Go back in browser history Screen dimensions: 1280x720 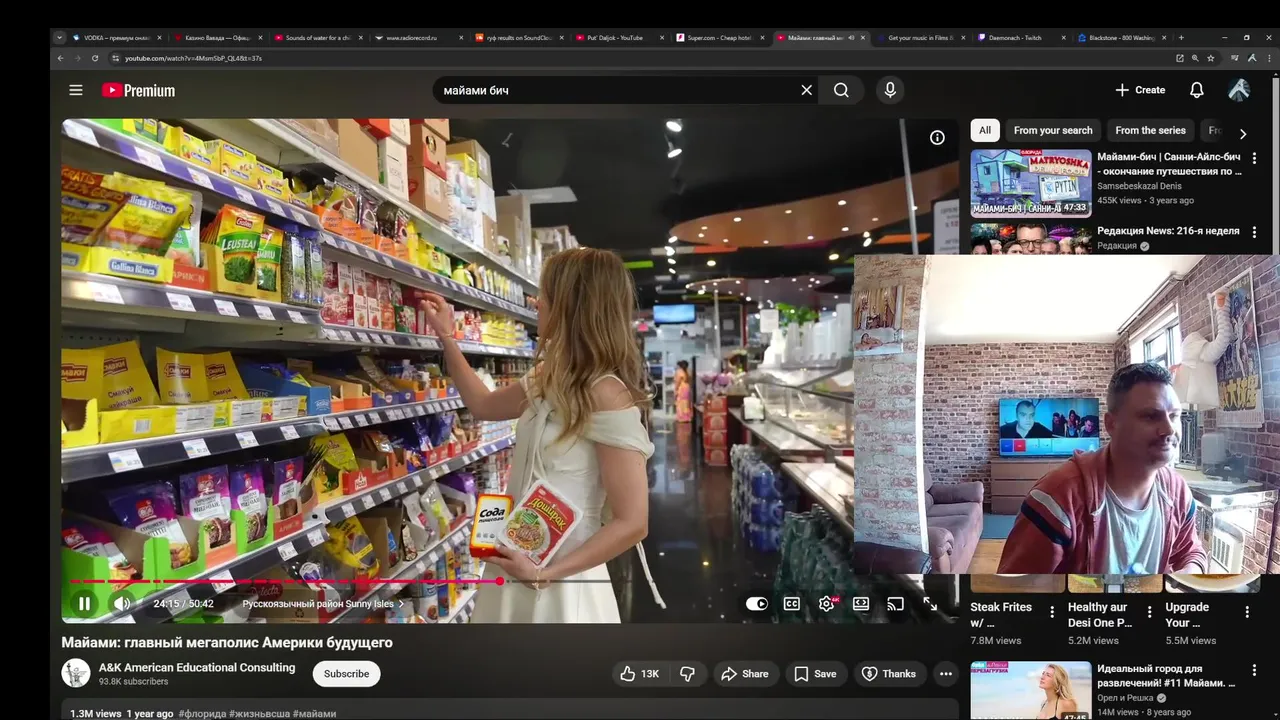pos(60,58)
